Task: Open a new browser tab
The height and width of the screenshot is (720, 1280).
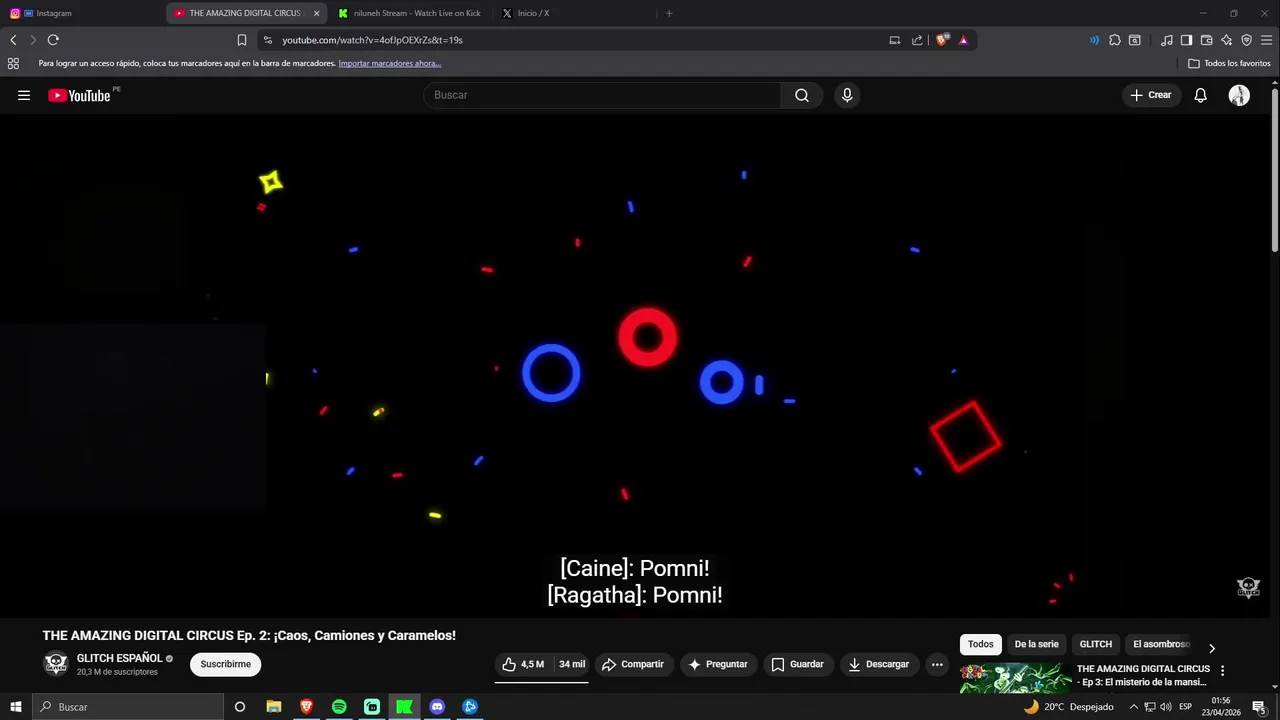Action: (x=669, y=13)
